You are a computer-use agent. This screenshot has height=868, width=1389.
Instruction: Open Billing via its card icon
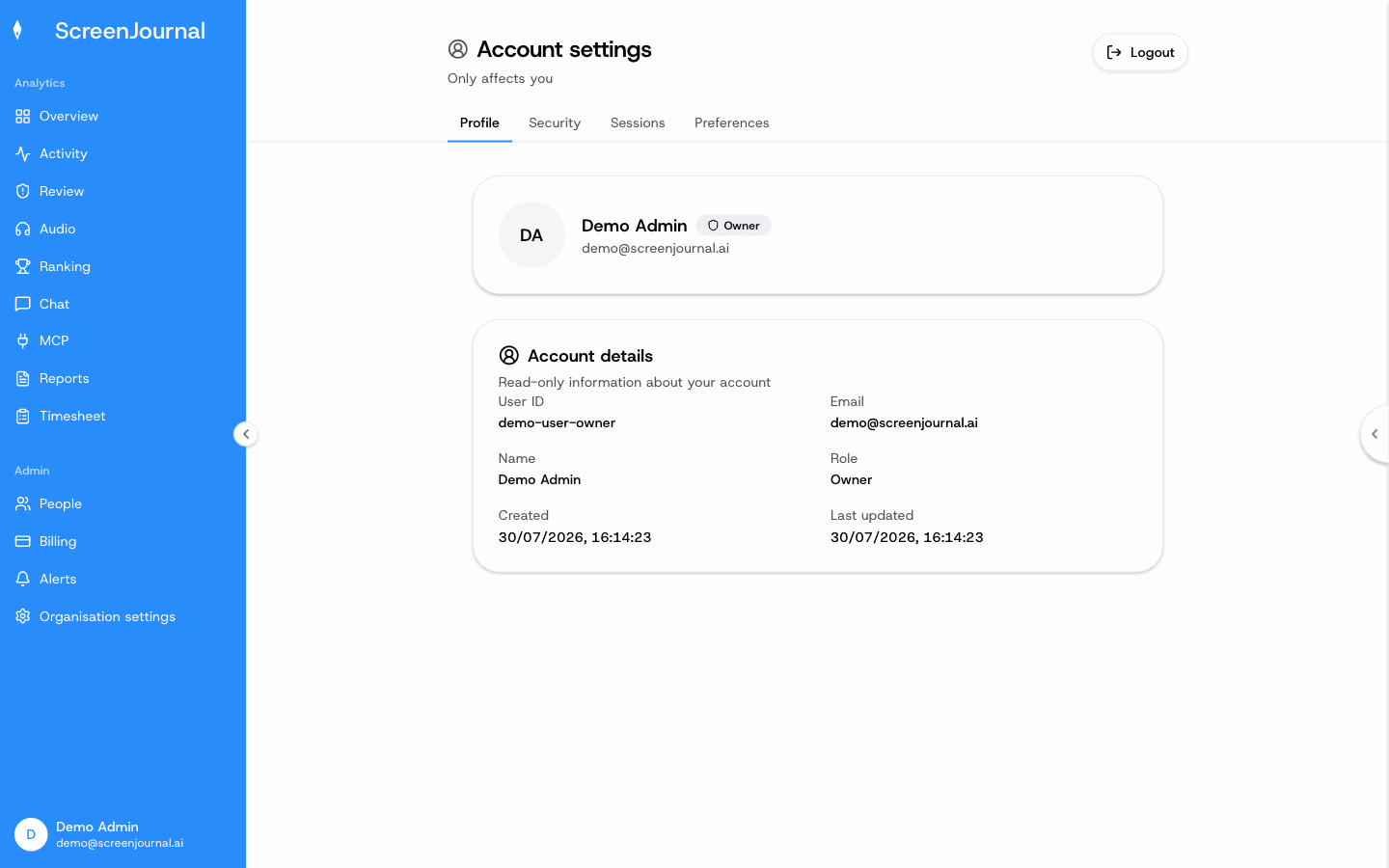pos(23,542)
